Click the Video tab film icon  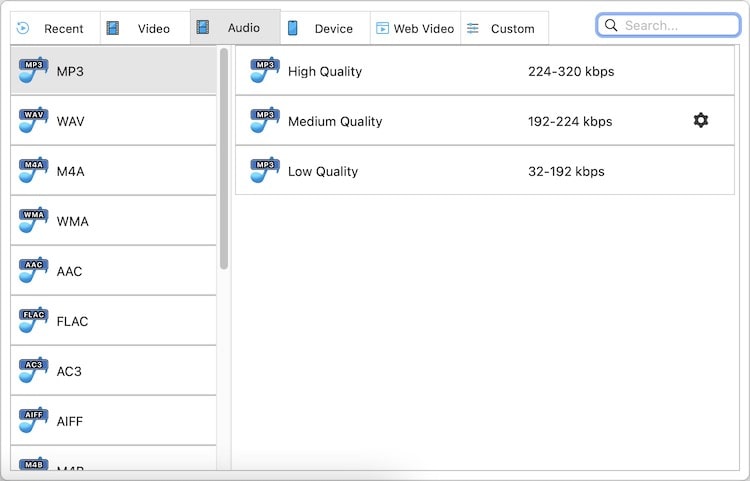(112, 28)
